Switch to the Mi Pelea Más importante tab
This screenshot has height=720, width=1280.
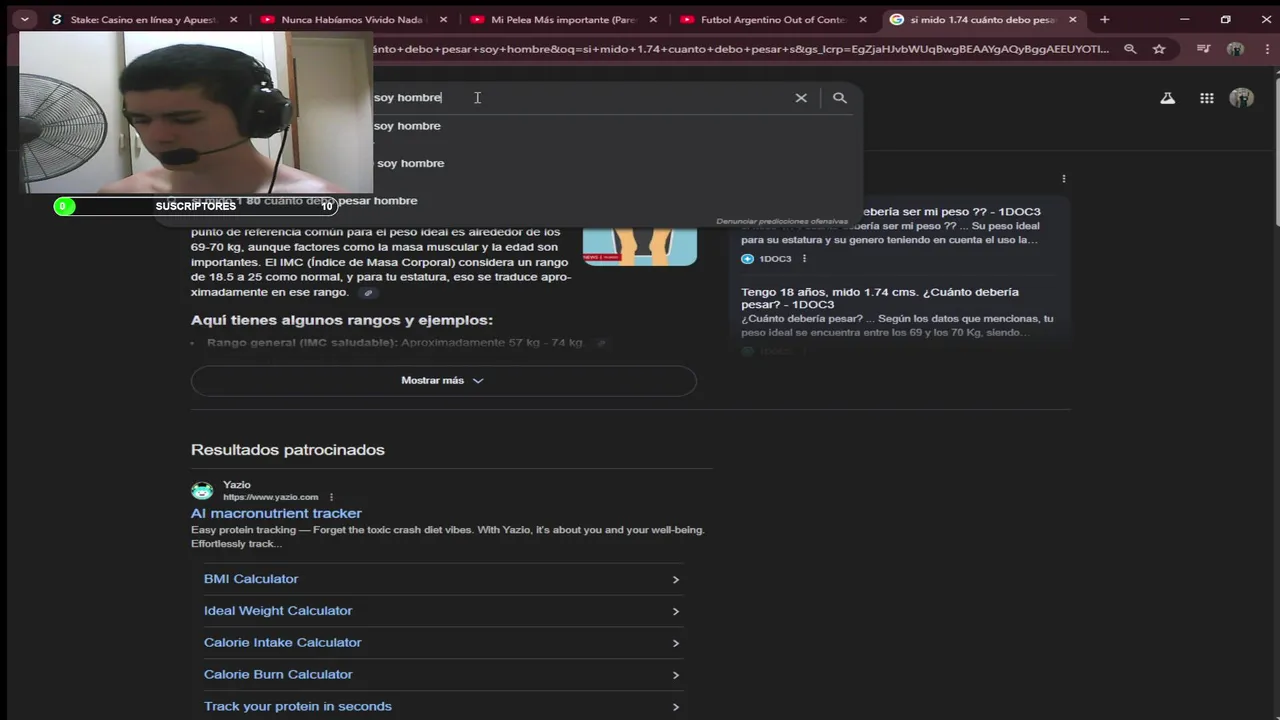click(x=563, y=19)
